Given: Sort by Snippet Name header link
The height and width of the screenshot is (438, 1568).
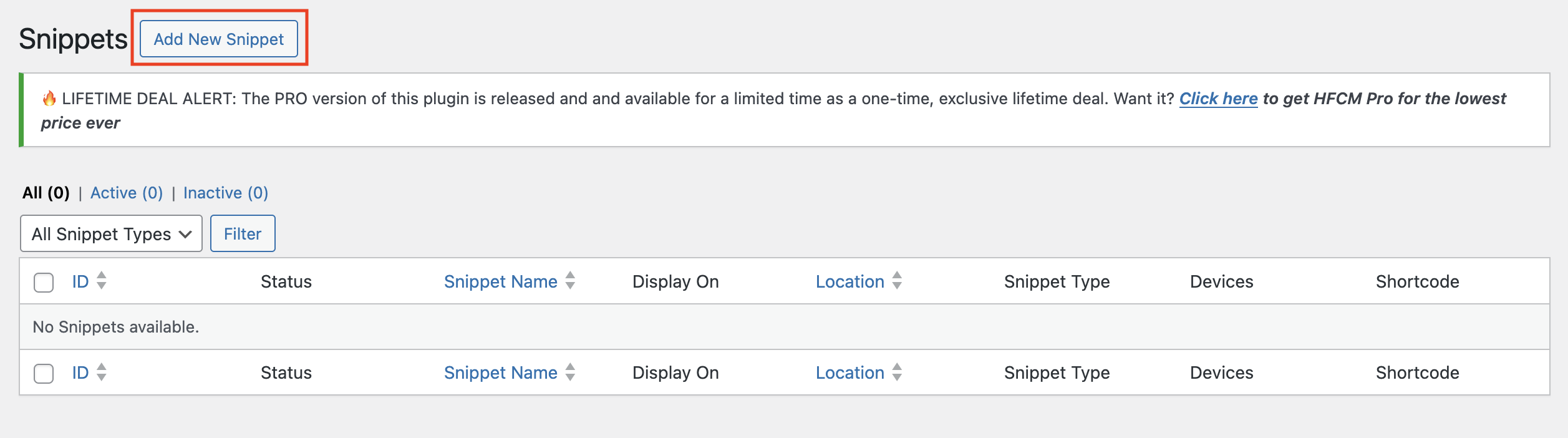Looking at the screenshot, I should pyautogui.click(x=500, y=282).
